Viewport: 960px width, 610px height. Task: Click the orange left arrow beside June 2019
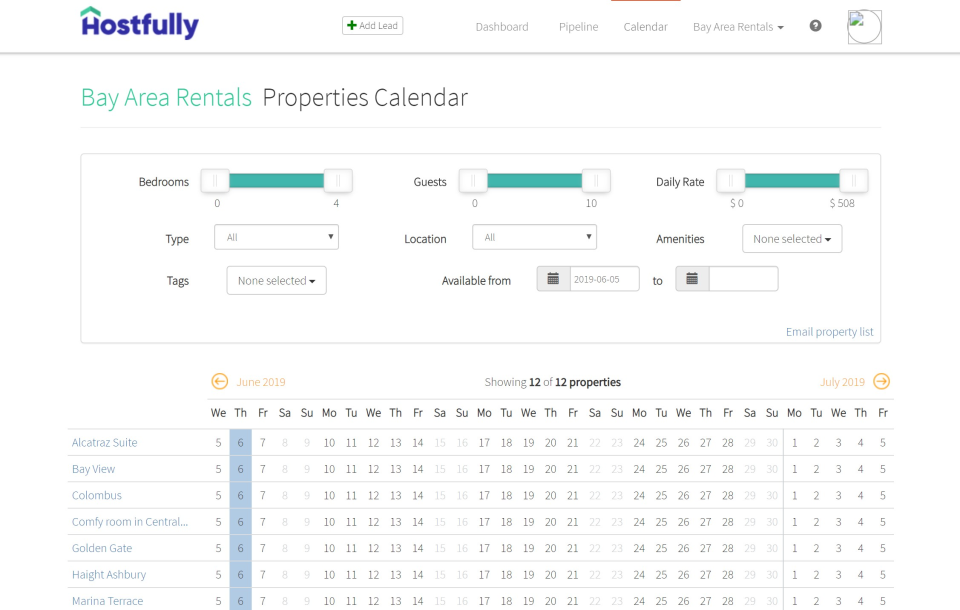coord(219,381)
